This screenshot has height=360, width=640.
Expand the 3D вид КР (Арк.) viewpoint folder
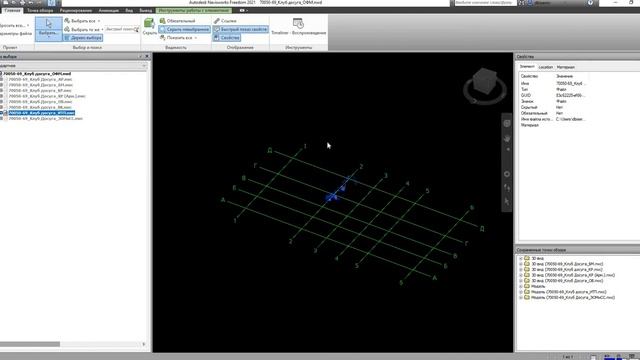(521, 275)
